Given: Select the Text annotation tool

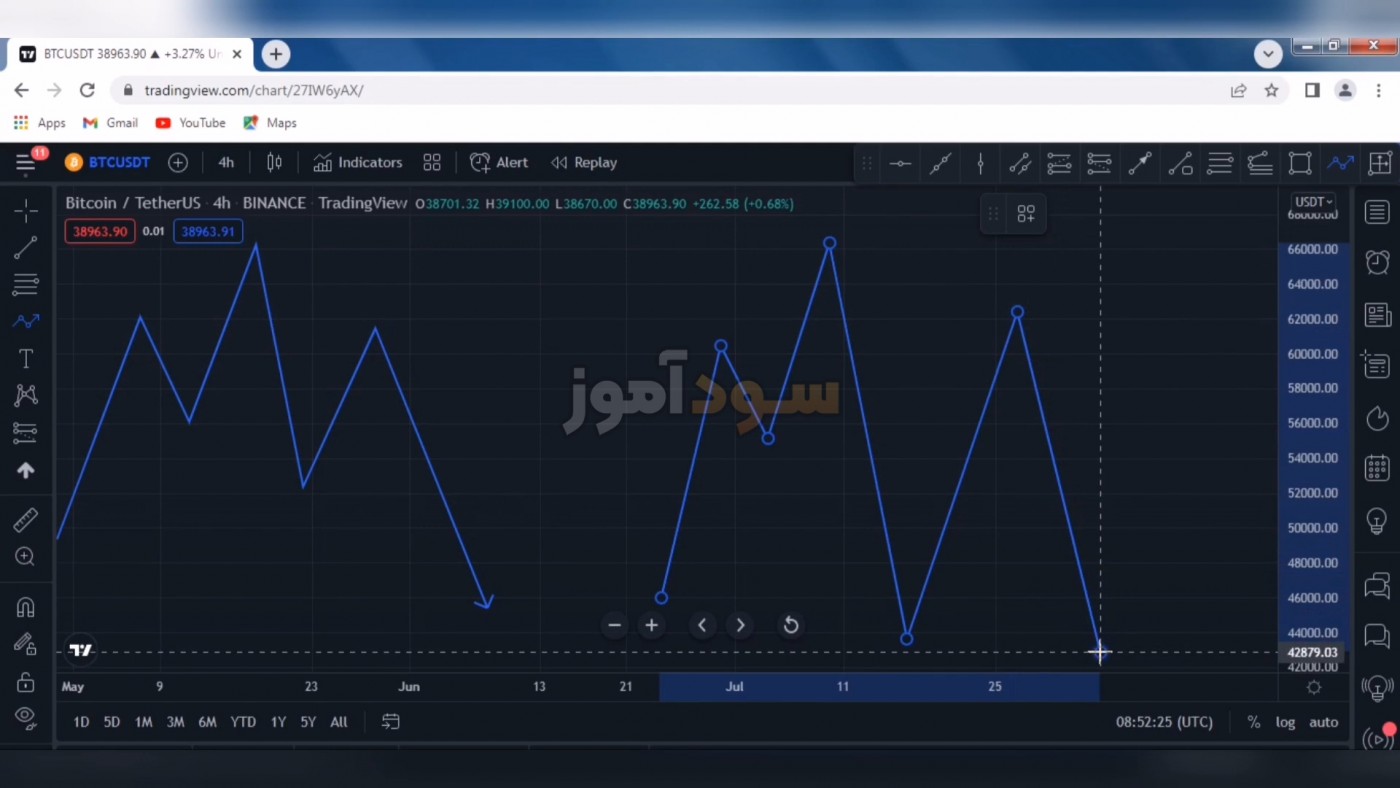Looking at the screenshot, I should point(26,359).
